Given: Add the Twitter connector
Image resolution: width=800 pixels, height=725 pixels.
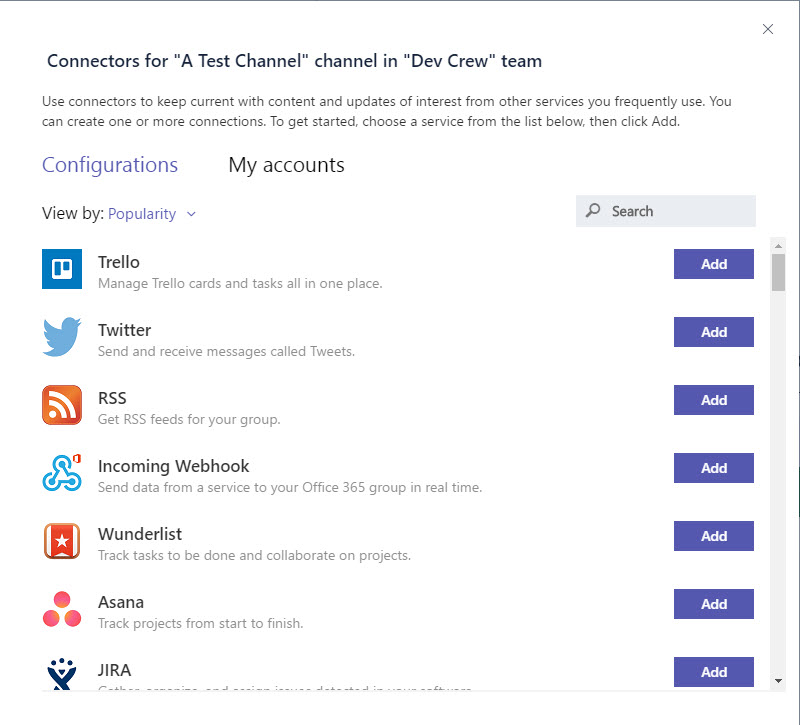Looking at the screenshot, I should pos(713,332).
